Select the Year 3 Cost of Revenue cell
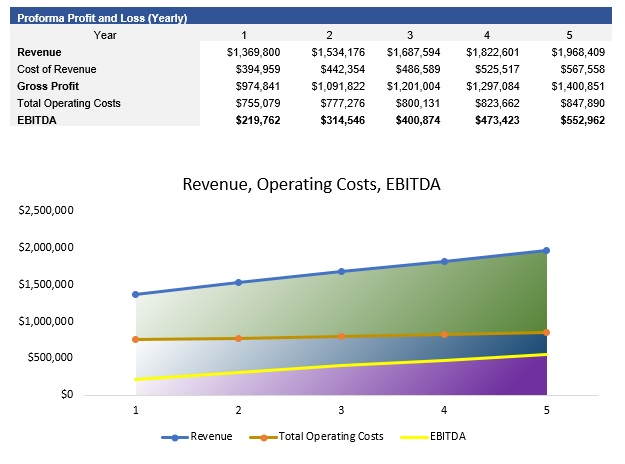This screenshot has height=464, width=625. point(418,69)
